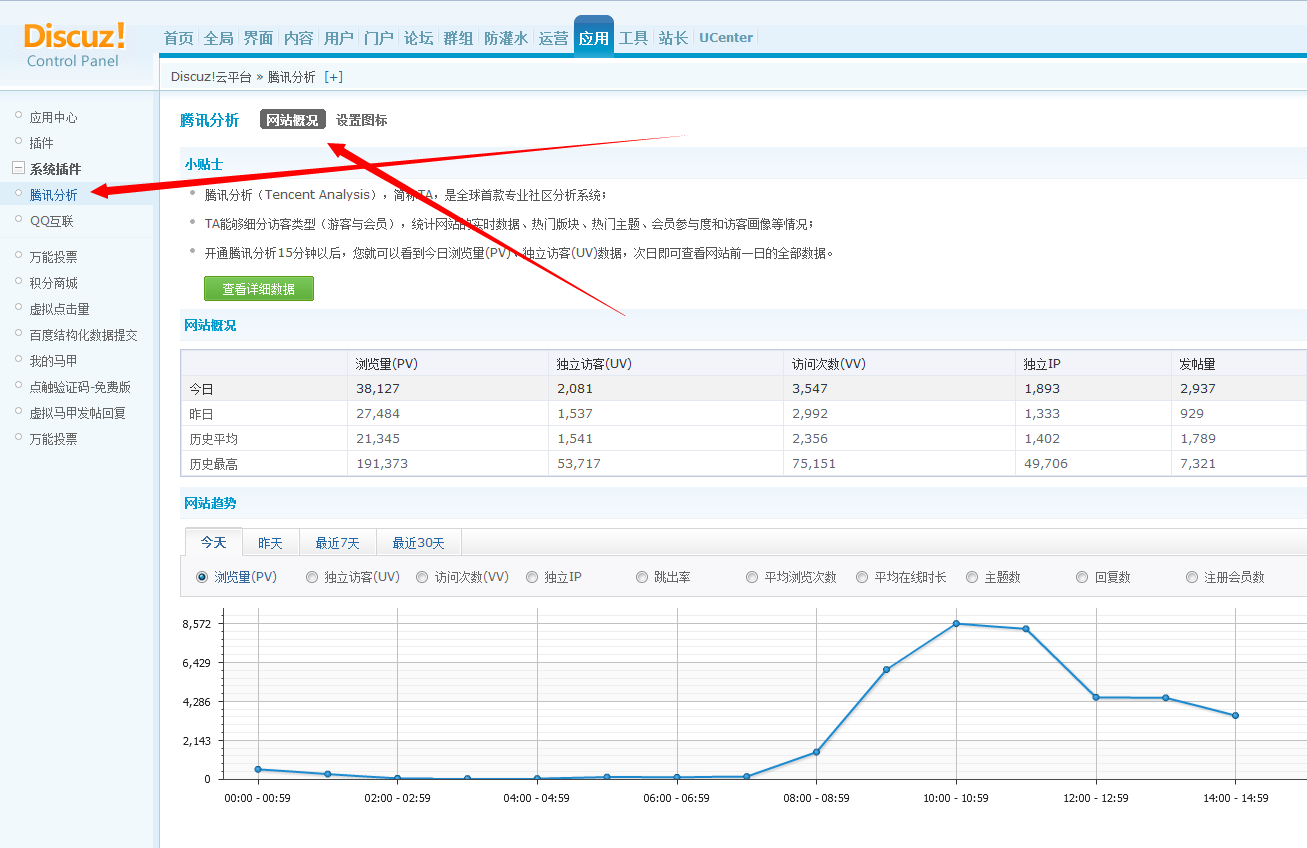The image size is (1307, 848).
Task: Open 虚拟点击量 in the sidebar
Action: pos(59,309)
